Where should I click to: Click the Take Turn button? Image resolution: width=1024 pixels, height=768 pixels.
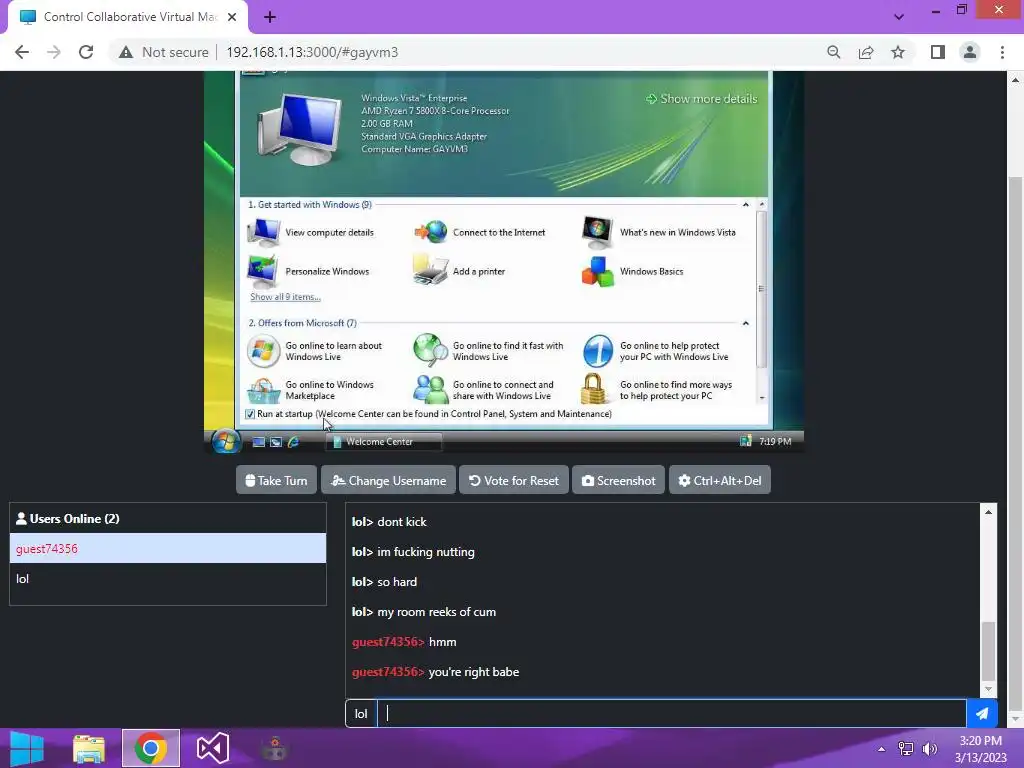coord(276,481)
